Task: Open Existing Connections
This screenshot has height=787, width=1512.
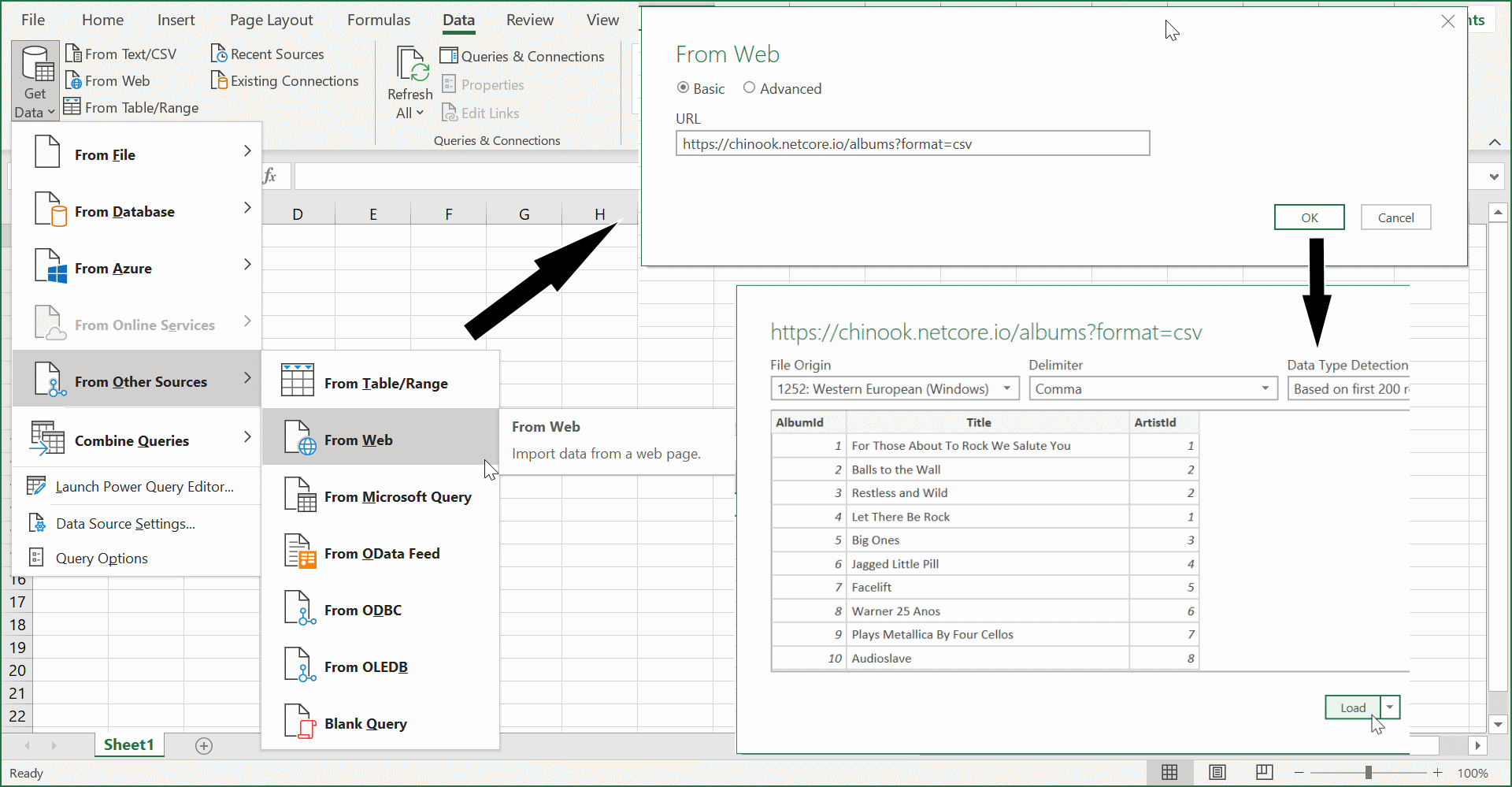Action: click(285, 80)
